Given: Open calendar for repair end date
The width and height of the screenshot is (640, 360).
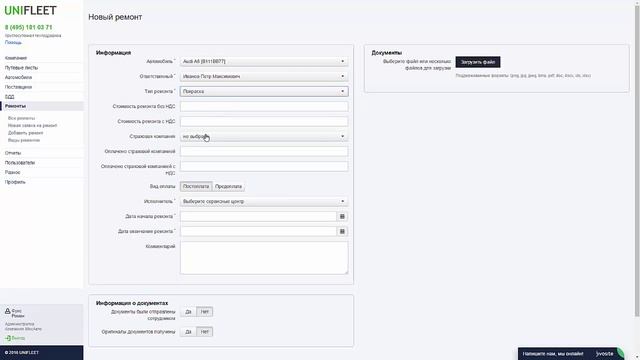Looking at the screenshot, I should (342, 231).
